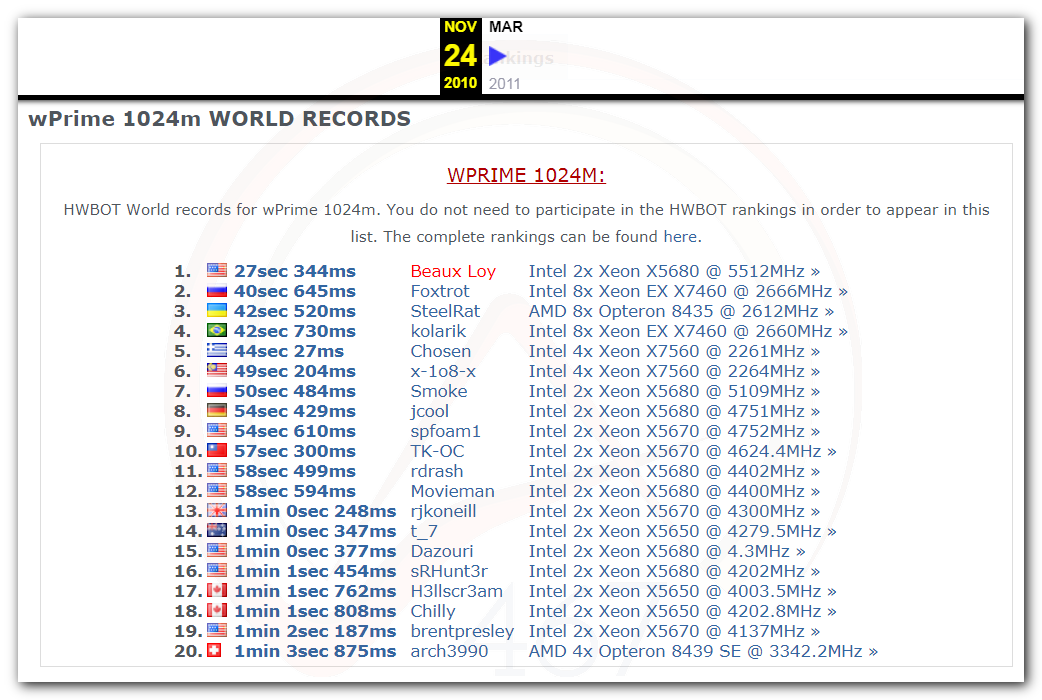
Task: Click the Russian flag beside Smoke's entry
Action: [x=217, y=390]
